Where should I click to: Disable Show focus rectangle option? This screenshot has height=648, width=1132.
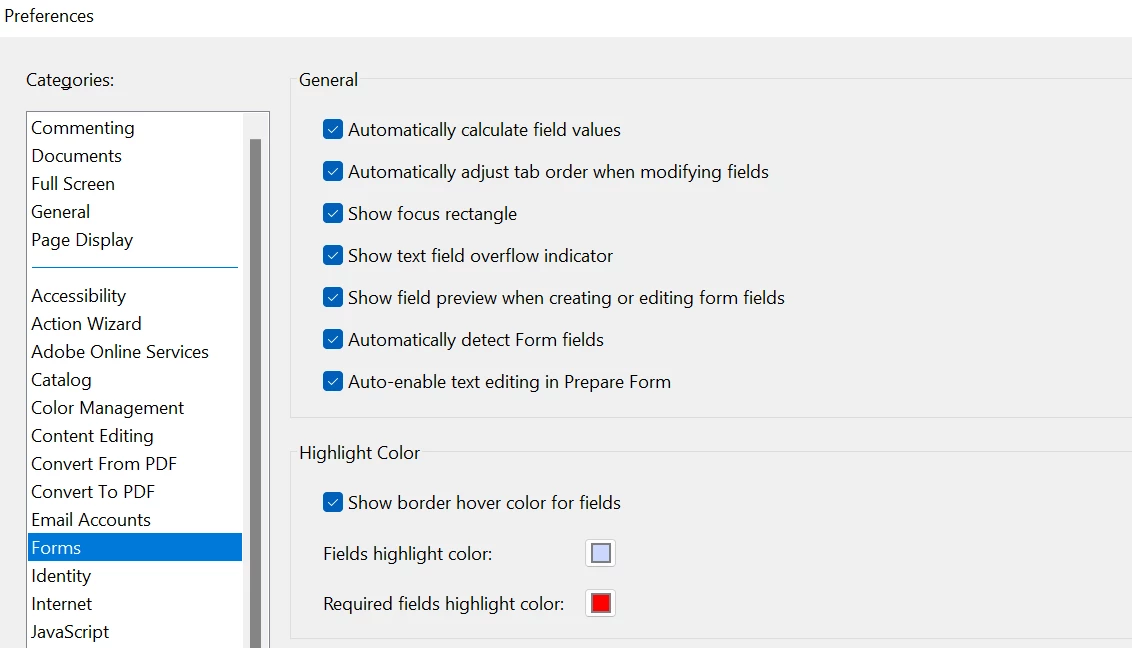click(333, 214)
